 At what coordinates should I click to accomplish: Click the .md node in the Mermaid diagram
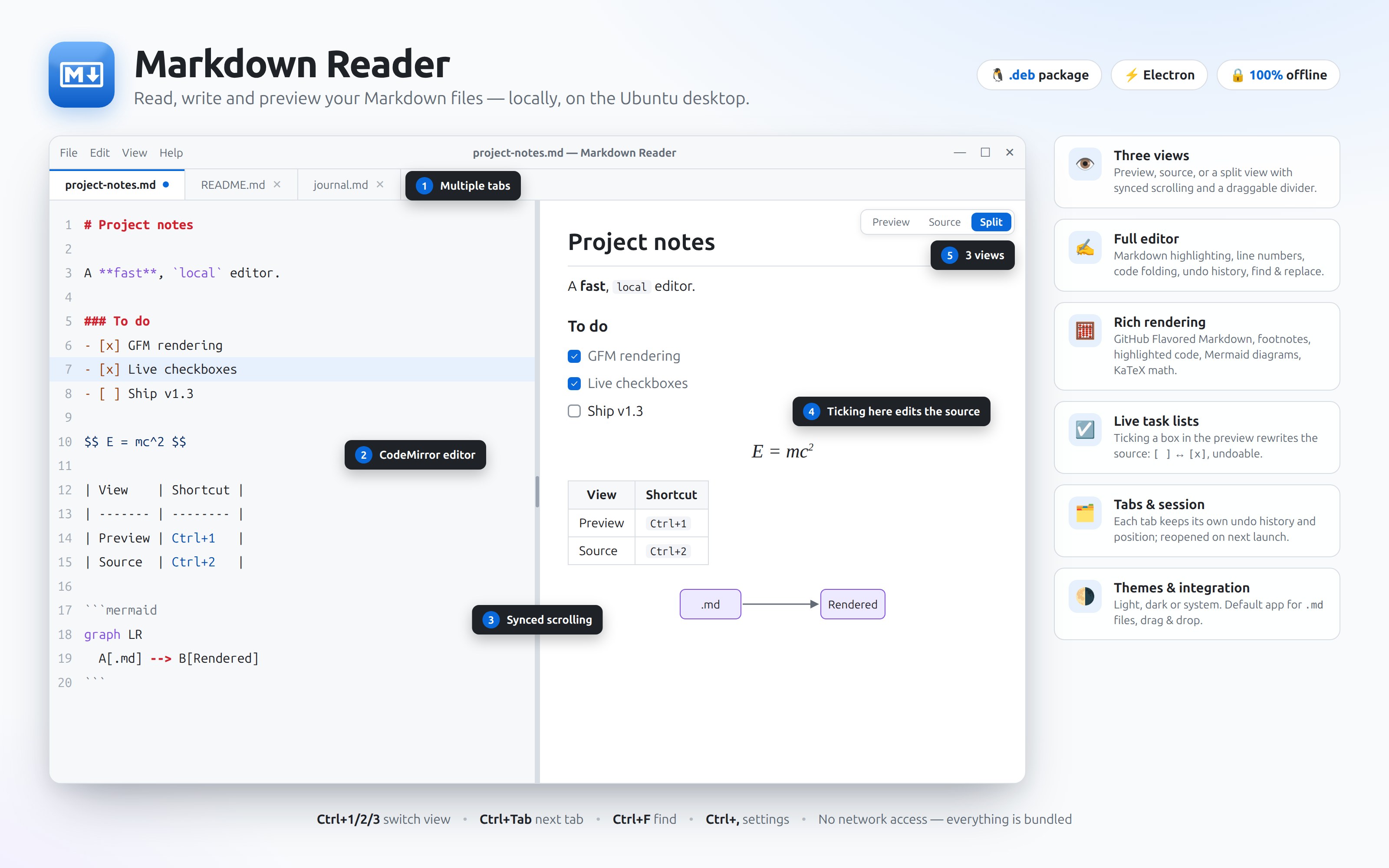tap(710, 604)
